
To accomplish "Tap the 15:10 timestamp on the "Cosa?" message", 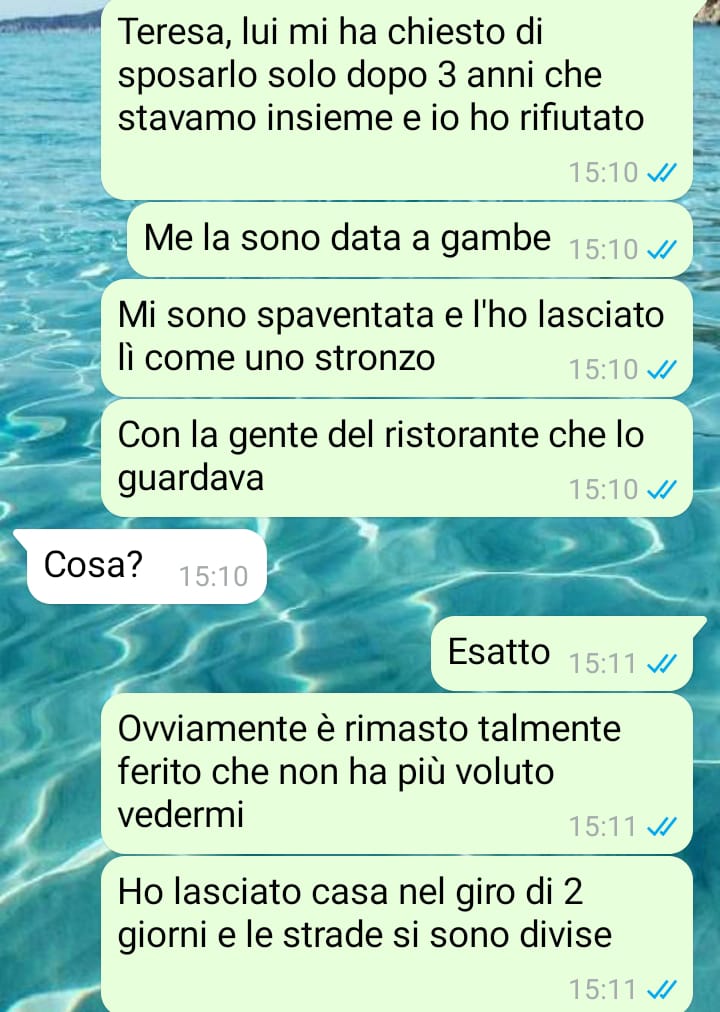I will (214, 576).
